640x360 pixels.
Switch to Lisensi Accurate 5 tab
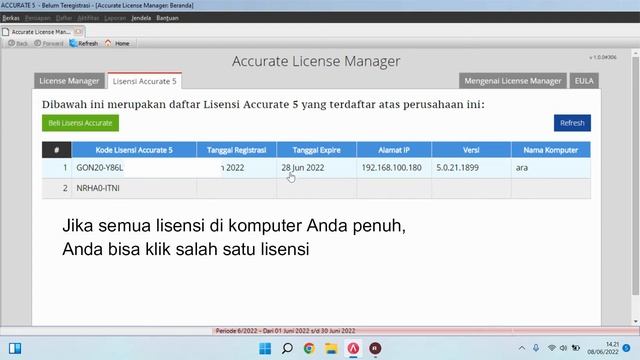[x=144, y=81]
